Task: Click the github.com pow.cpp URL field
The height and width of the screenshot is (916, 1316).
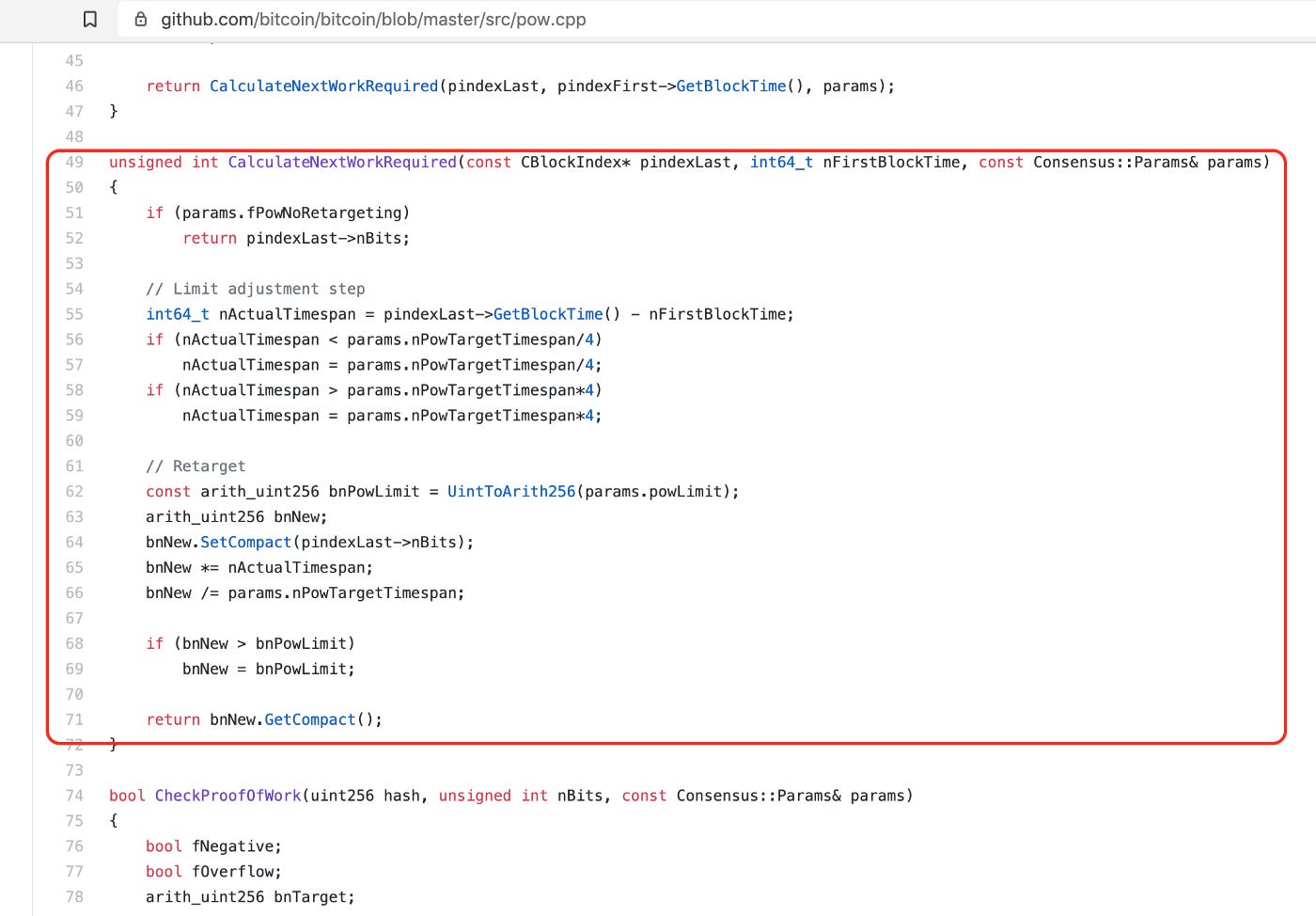Action: coord(373,19)
